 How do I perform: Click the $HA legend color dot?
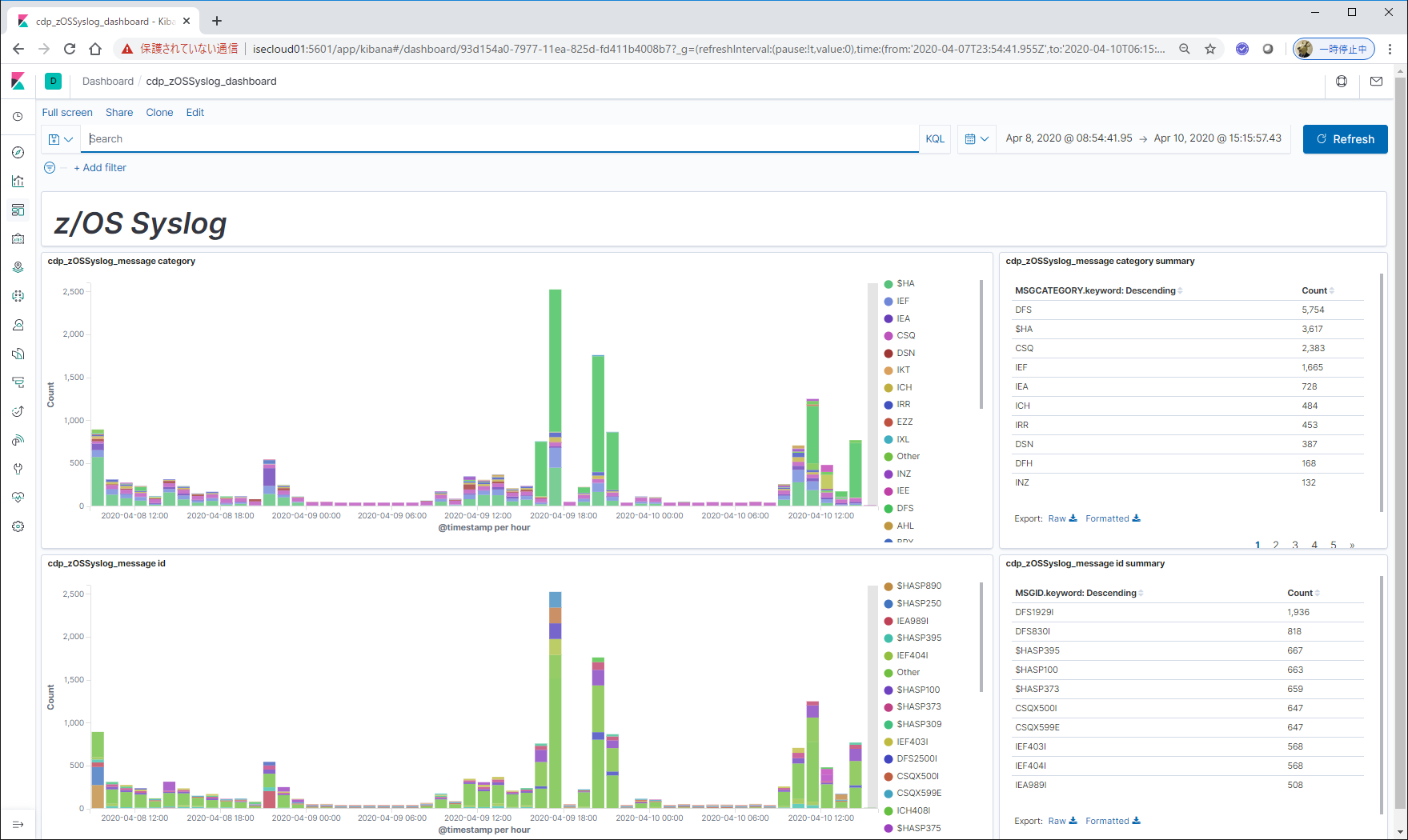click(889, 284)
